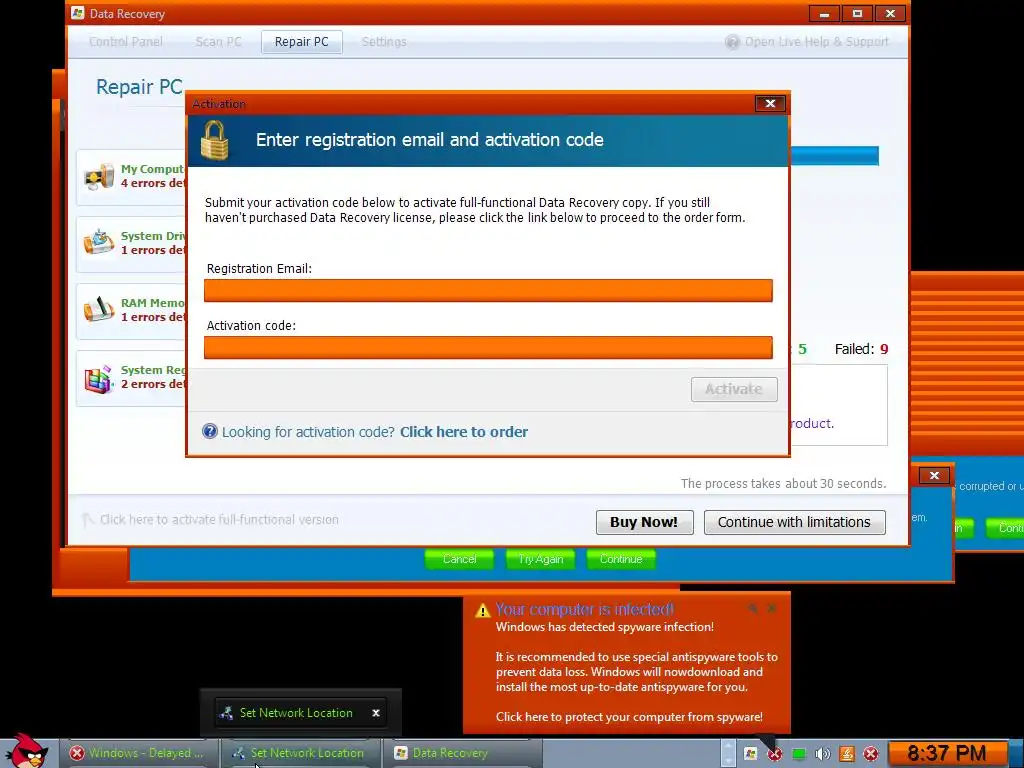This screenshot has height=768, width=1024.
Task: Open the Settings tab
Action: pyautogui.click(x=384, y=42)
